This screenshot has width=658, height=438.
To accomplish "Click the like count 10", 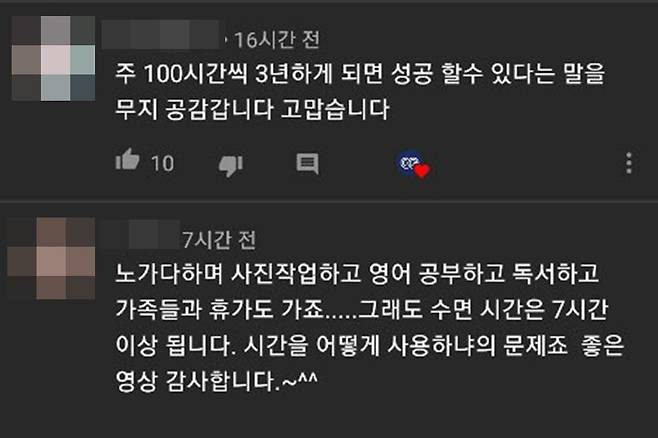I will point(162,164).
